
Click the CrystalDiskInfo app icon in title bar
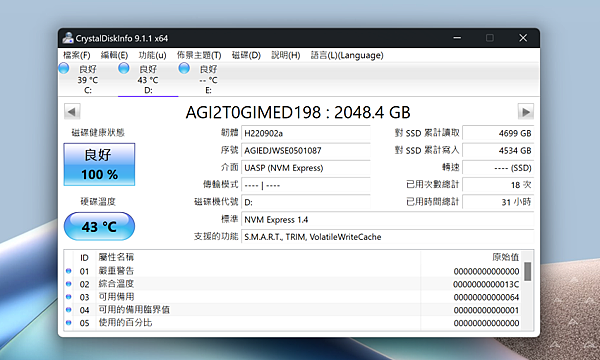[x=68, y=38]
